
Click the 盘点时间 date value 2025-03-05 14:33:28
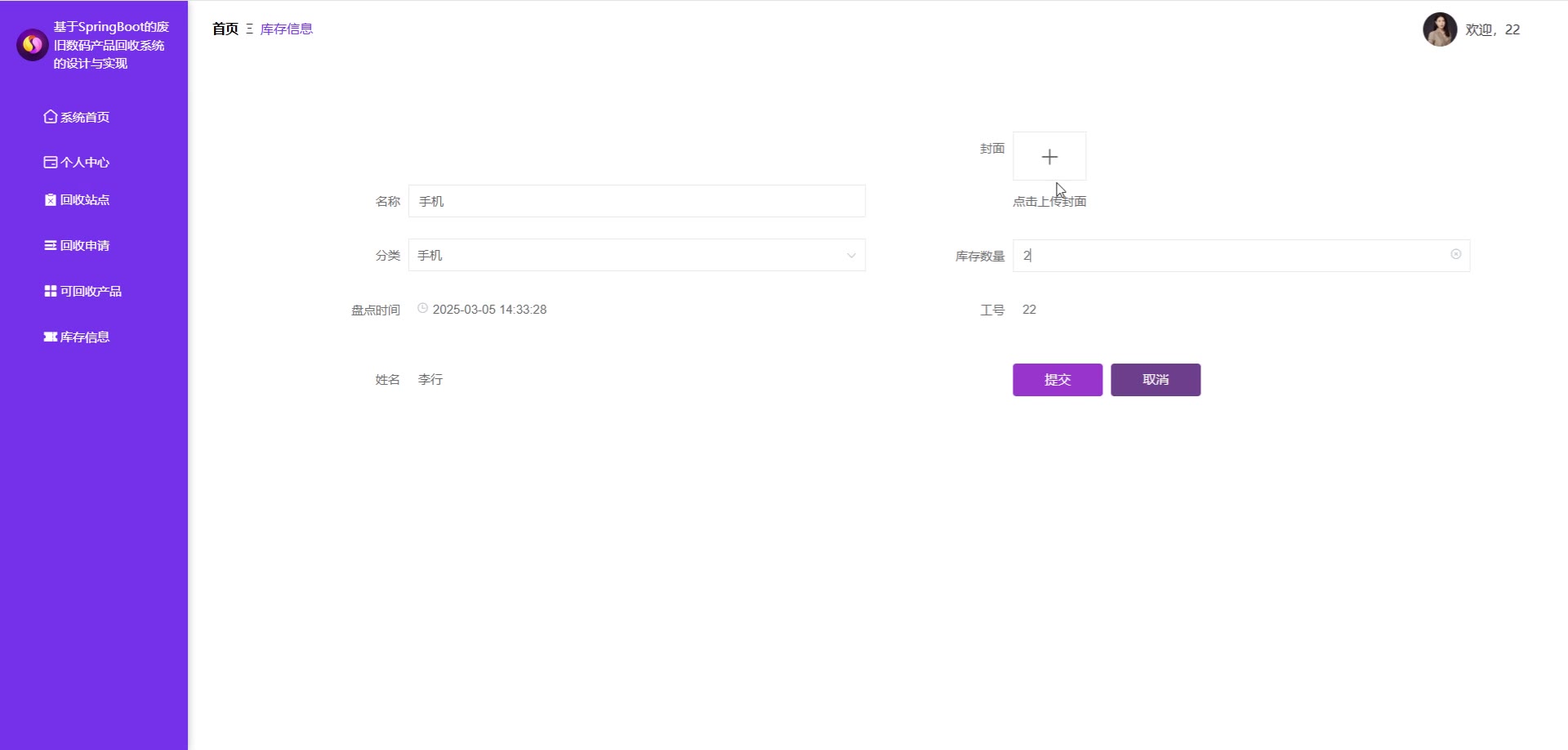pyautogui.click(x=489, y=310)
